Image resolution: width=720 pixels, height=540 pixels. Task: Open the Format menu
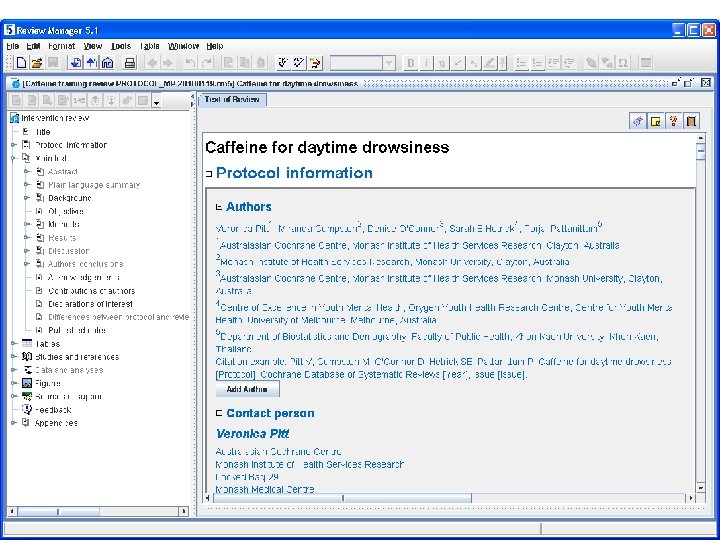pyautogui.click(x=62, y=46)
